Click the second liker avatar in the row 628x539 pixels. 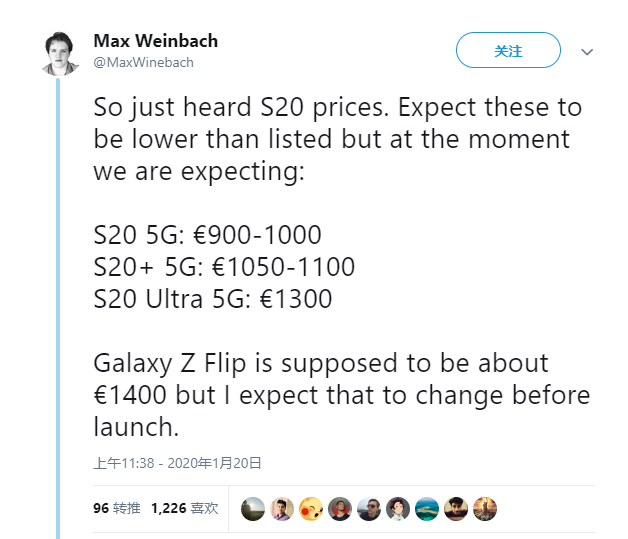(x=282, y=508)
